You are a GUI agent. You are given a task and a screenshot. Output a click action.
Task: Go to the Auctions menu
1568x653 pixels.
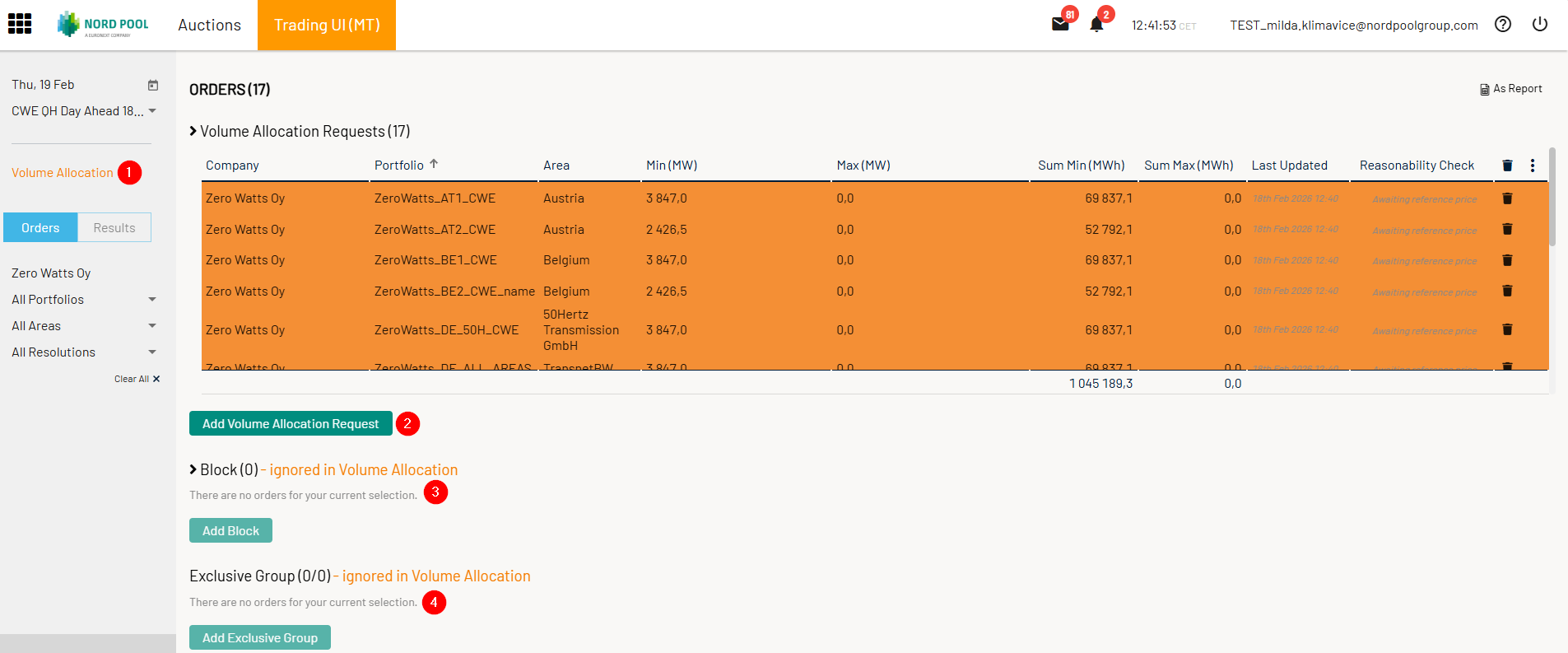coord(210,25)
